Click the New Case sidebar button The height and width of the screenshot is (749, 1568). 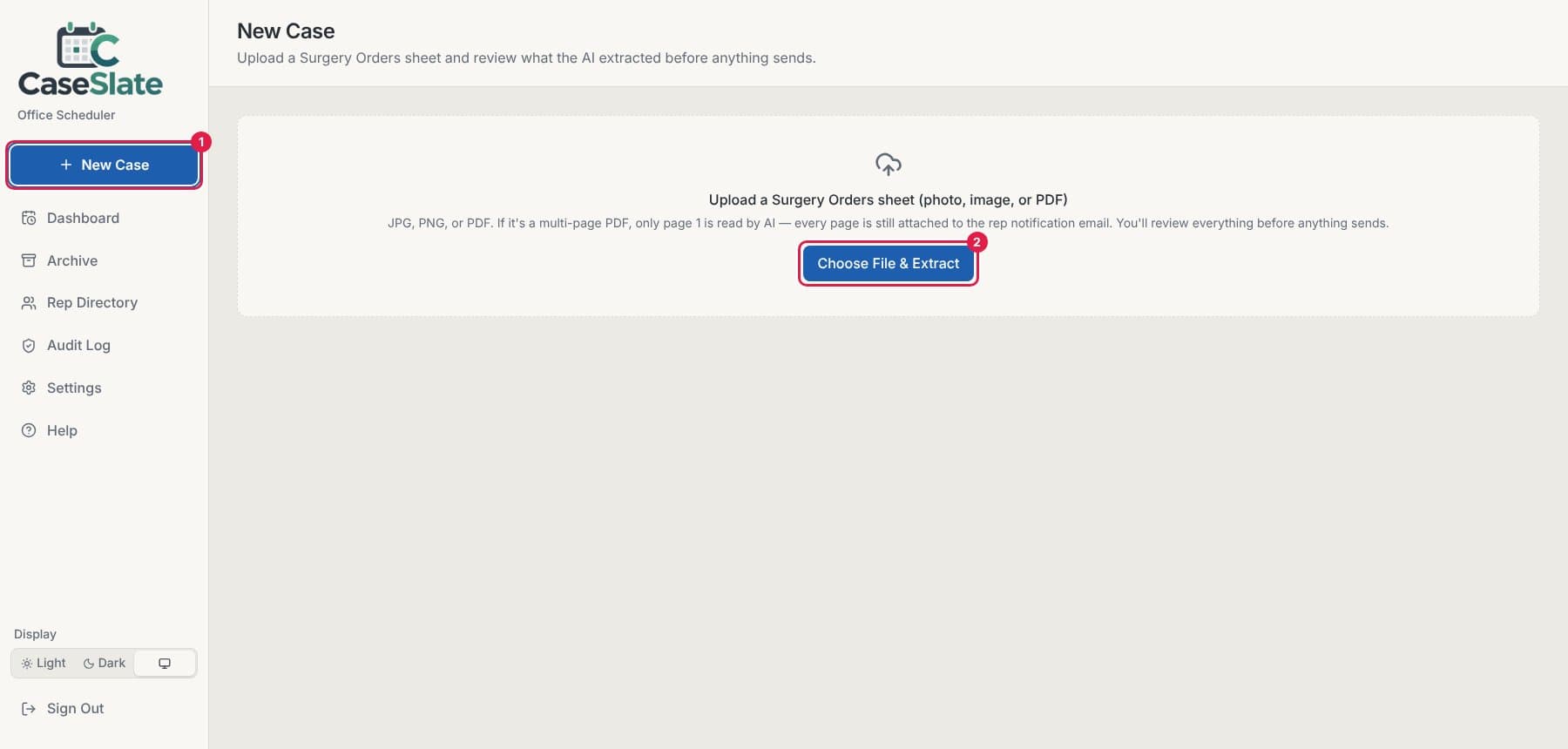(x=105, y=165)
